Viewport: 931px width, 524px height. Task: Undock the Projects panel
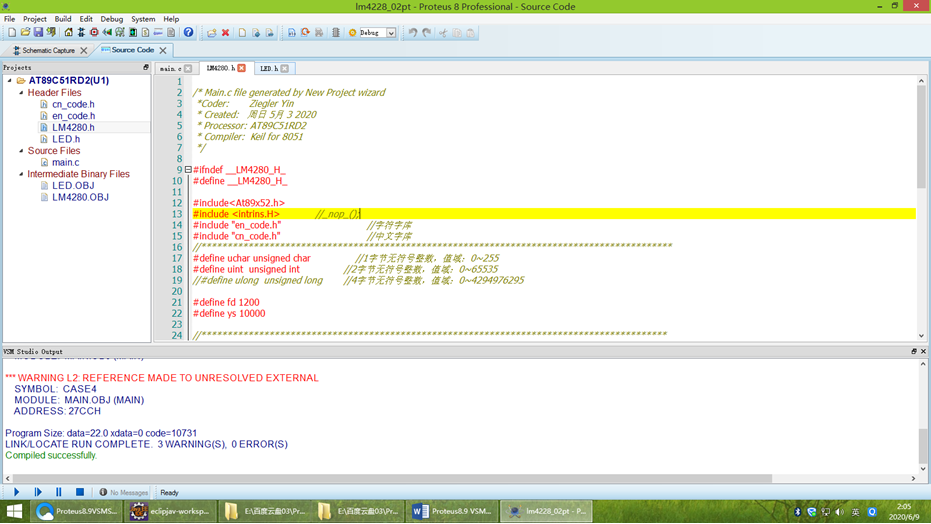tap(145, 68)
